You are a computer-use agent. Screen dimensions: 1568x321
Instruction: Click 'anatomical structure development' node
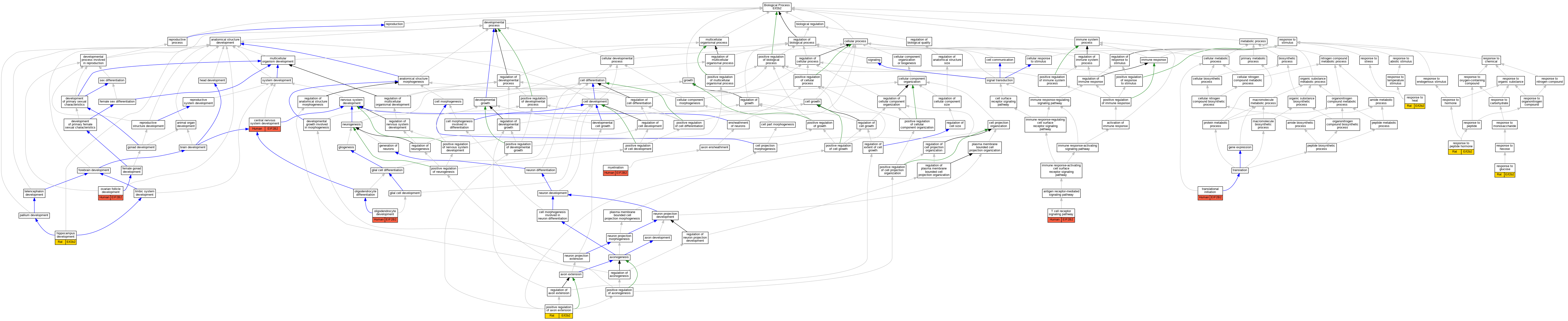(225, 41)
